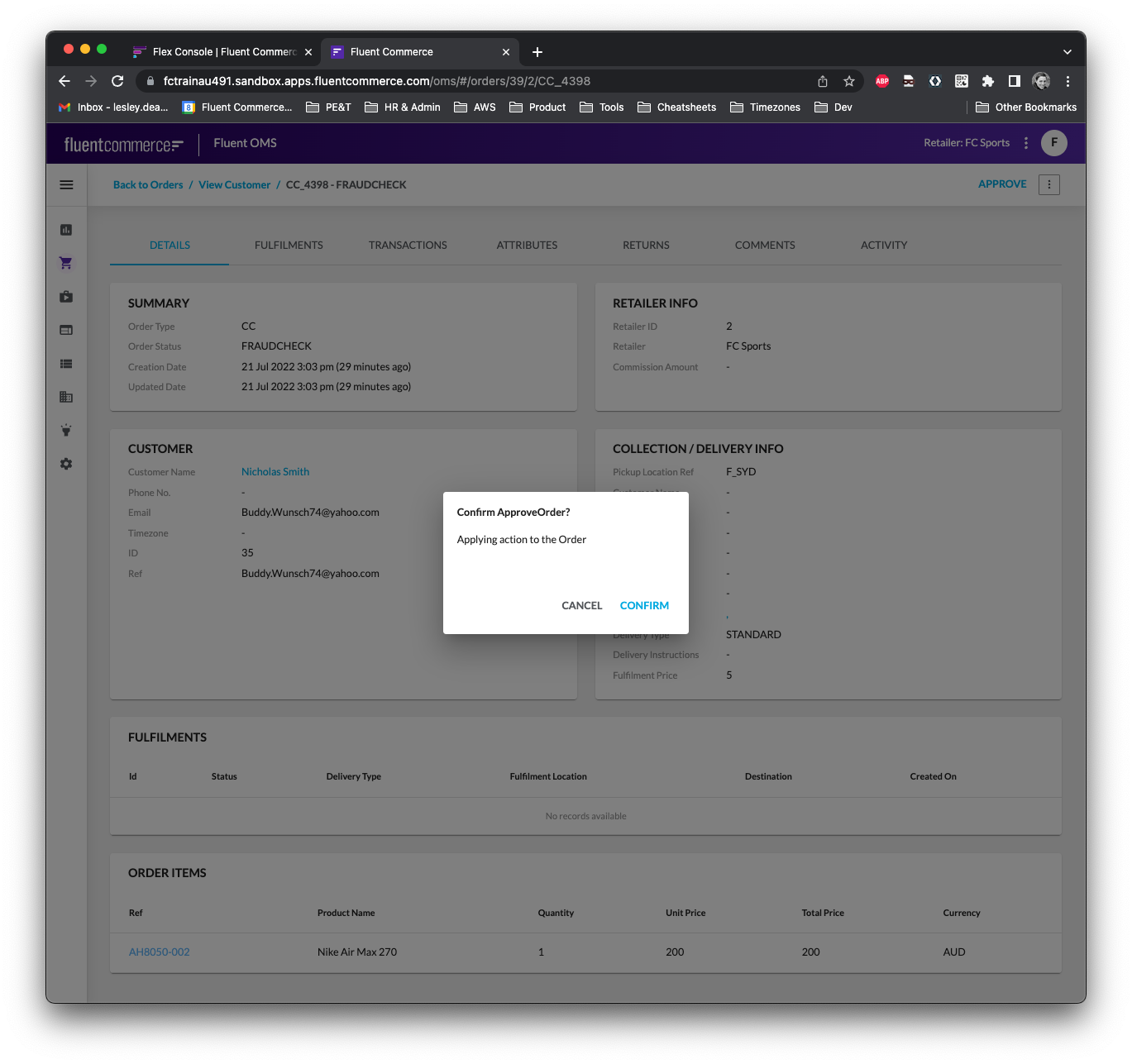
Task: Open the browser extensions puzzle menu
Action: click(x=988, y=81)
